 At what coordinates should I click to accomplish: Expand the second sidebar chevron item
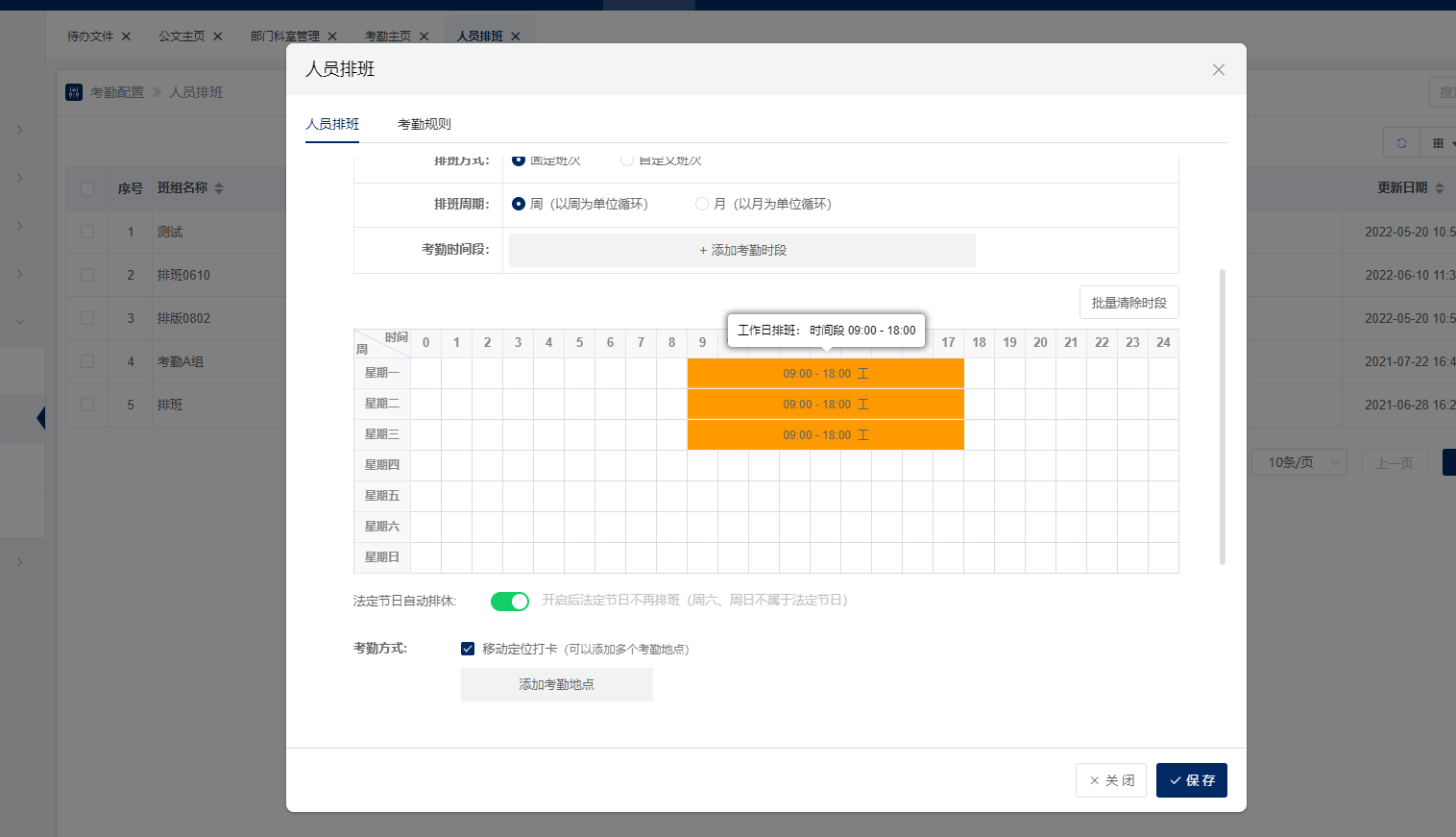point(20,178)
